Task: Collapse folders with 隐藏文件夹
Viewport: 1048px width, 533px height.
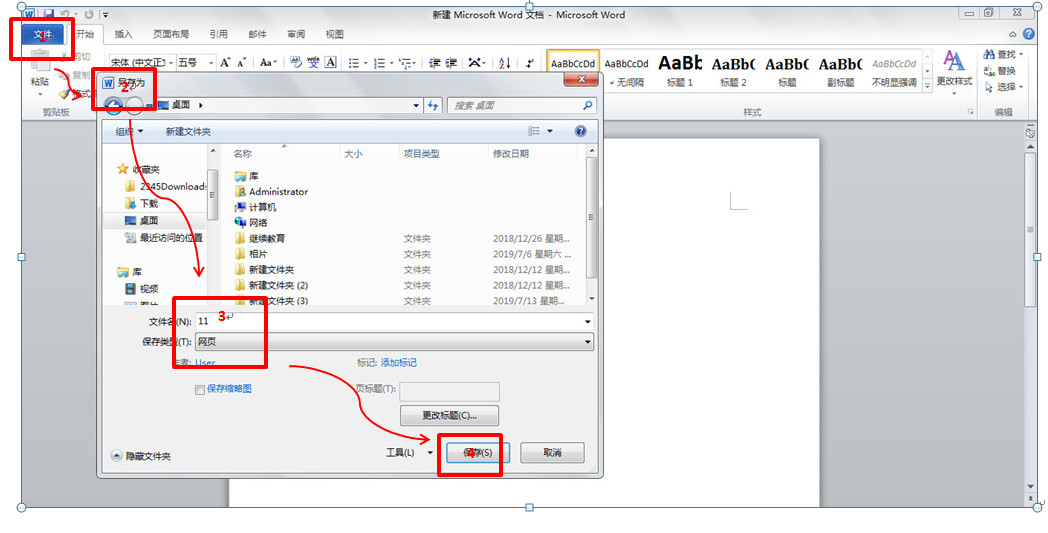Action: pyautogui.click(x=141, y=456)
